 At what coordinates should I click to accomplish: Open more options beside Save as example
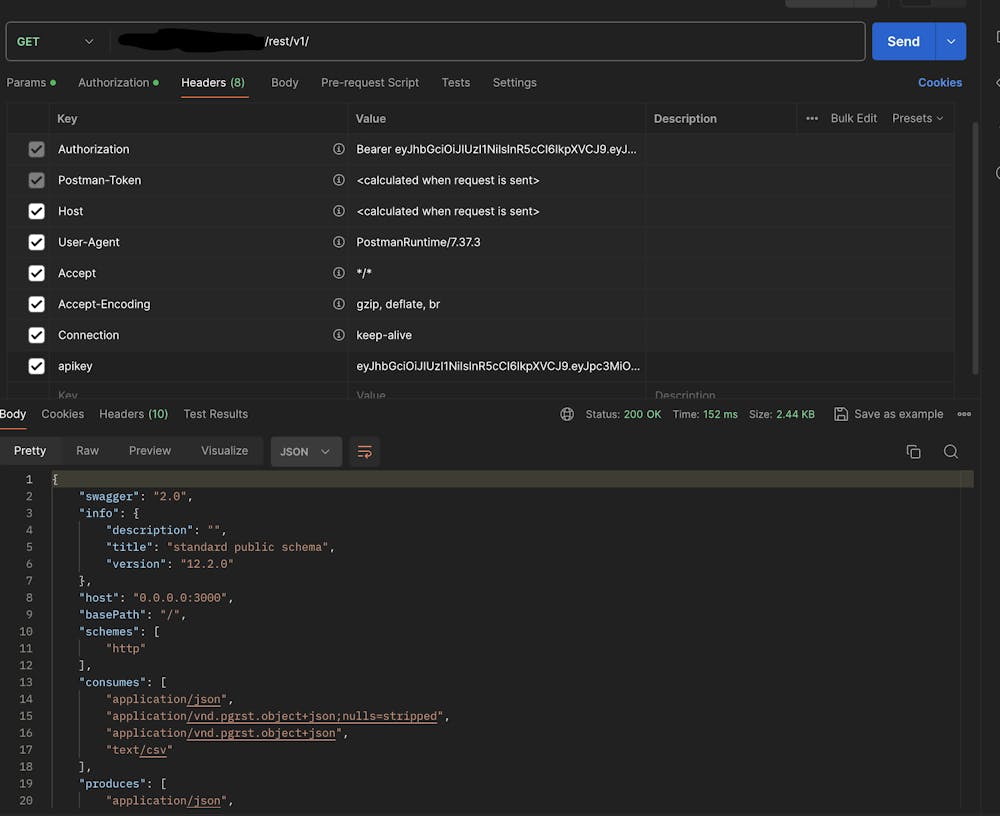pos(964,414)
